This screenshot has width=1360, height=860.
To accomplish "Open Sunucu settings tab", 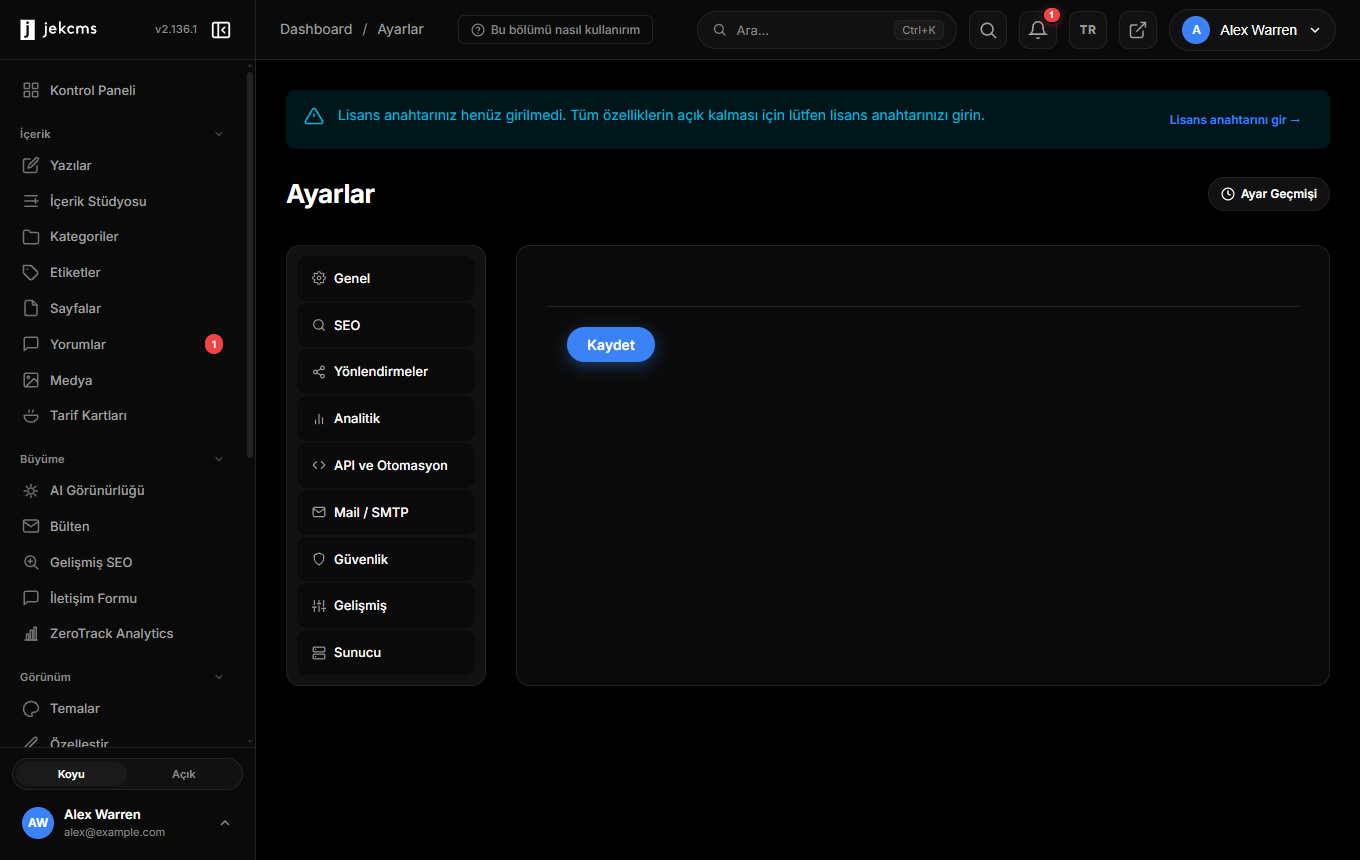I will (386, 652).
